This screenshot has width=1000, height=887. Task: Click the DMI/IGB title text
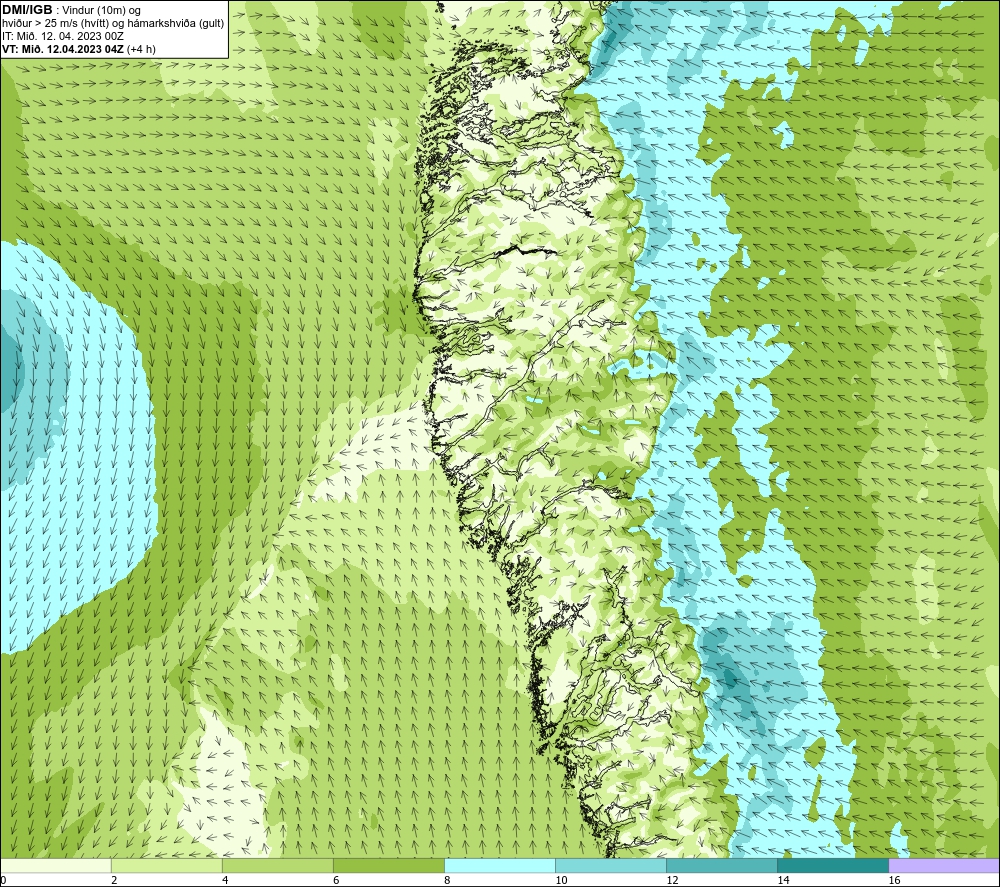[x=27, y=10]
